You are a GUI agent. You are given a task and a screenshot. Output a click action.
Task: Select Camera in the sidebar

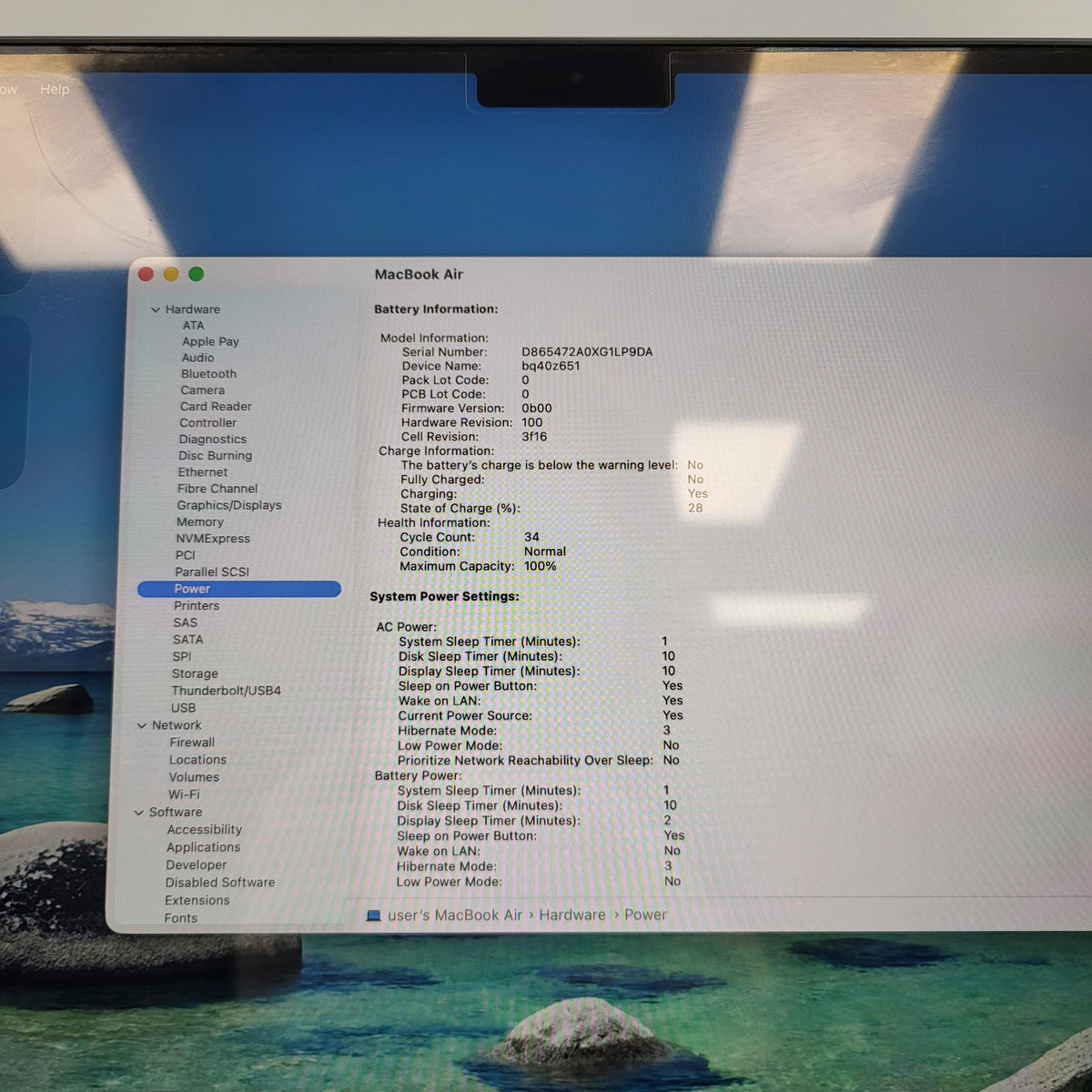(x=202, y=390)
